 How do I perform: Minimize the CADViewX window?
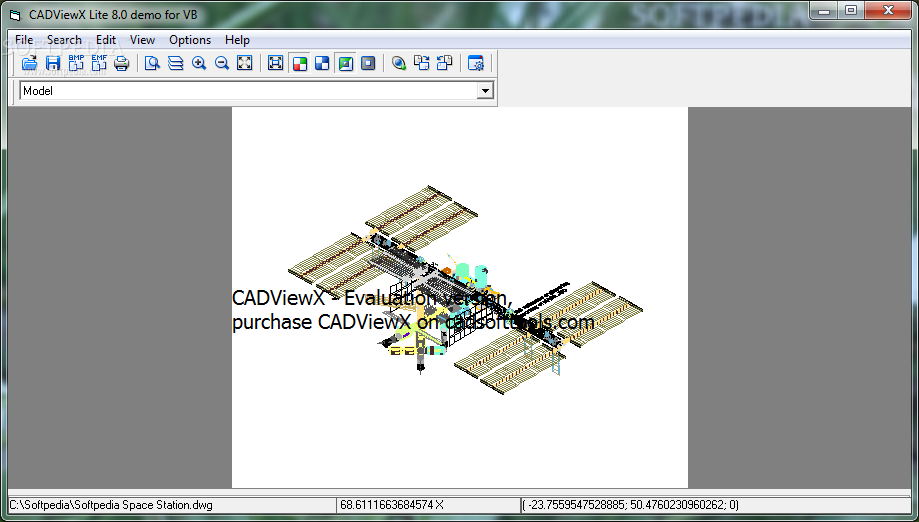coord(824,11)
